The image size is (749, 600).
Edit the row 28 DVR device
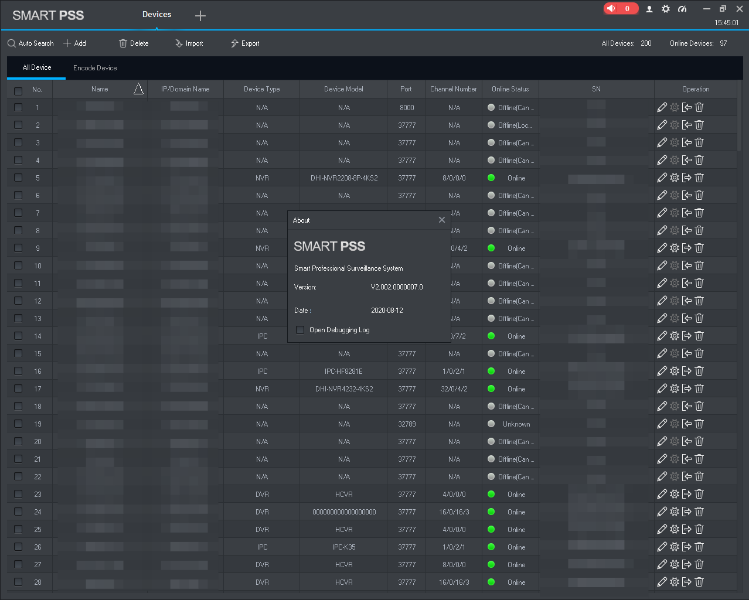pos(662,582)
